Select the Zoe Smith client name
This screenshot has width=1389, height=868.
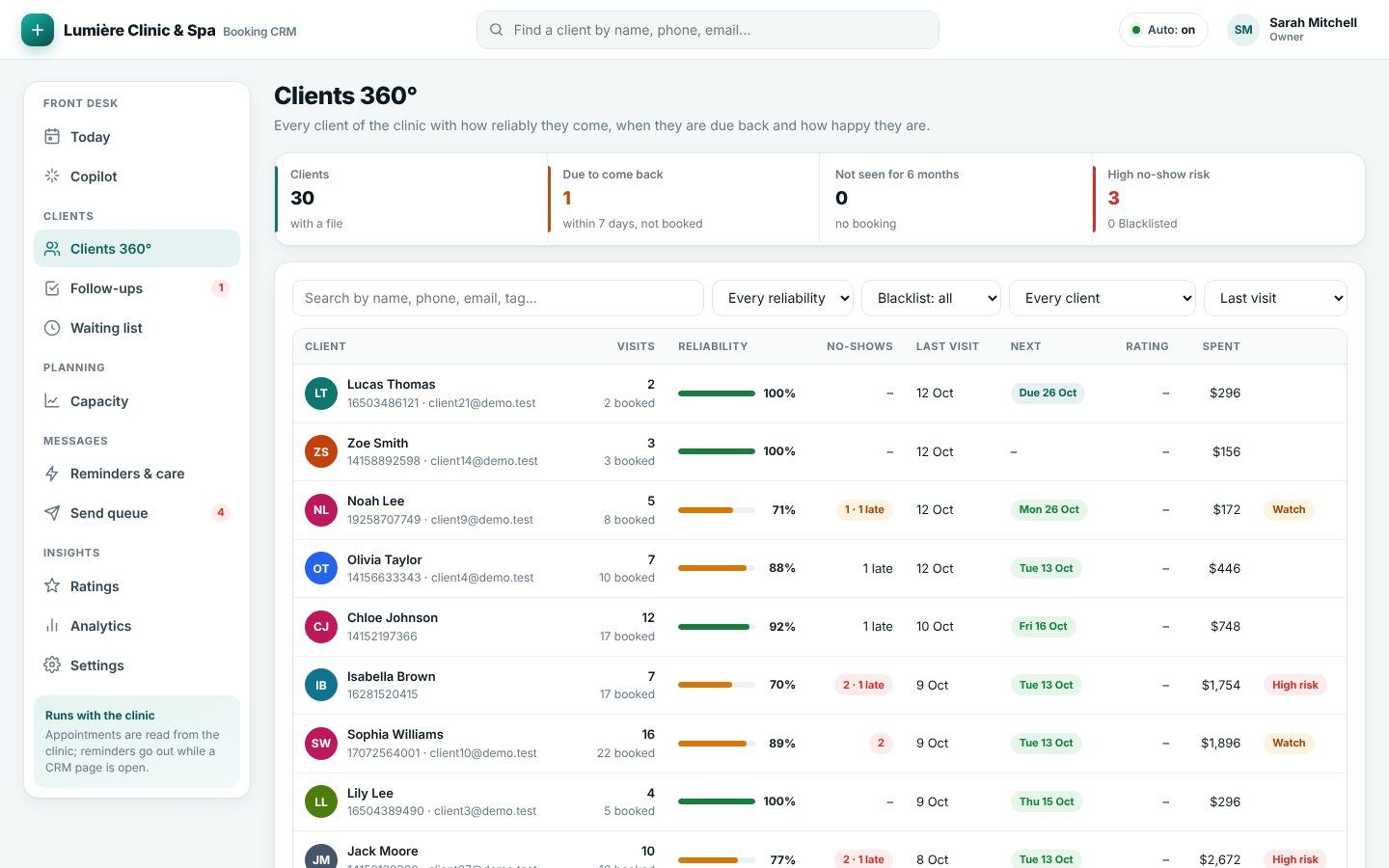coord(377,443)
